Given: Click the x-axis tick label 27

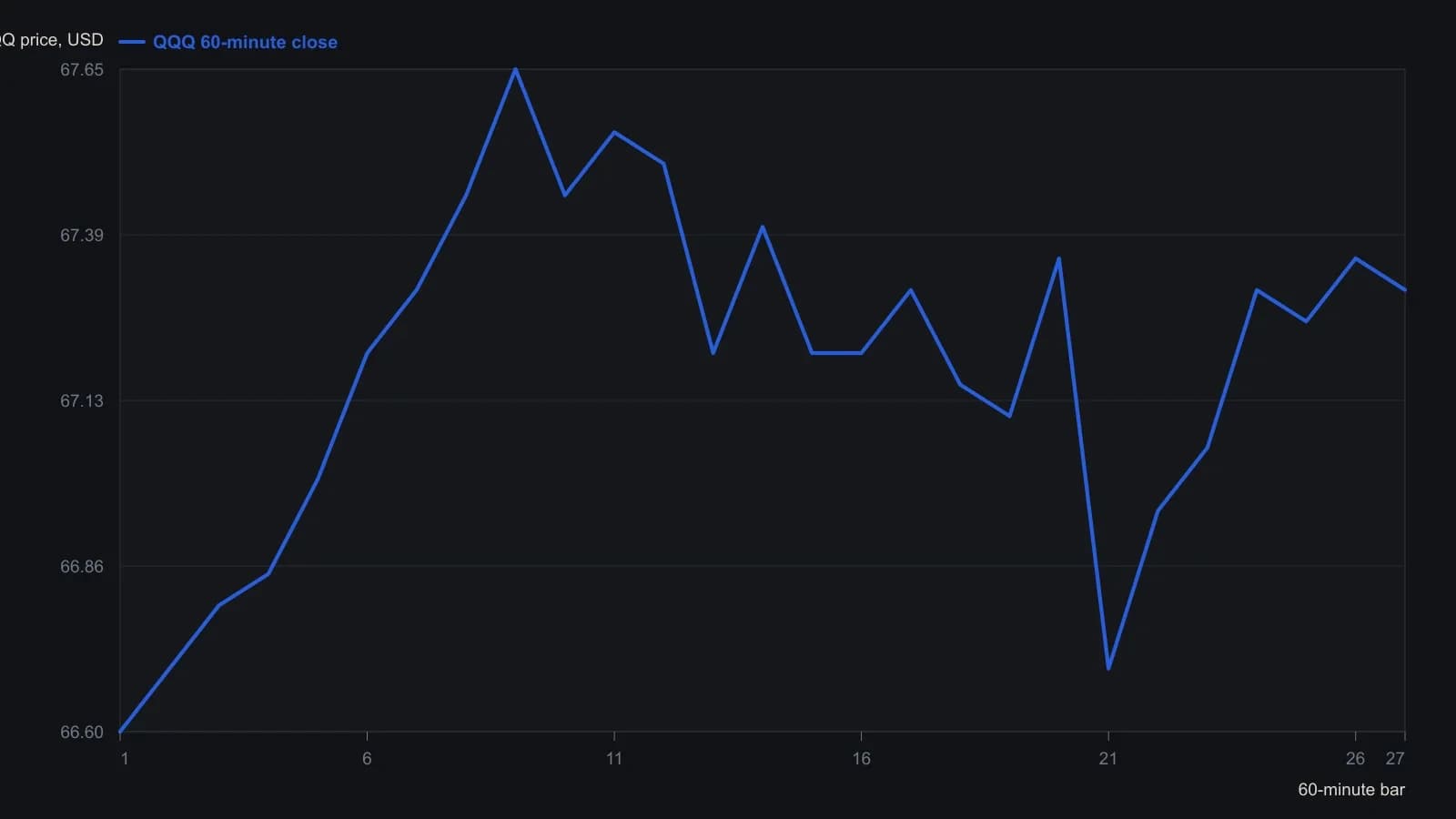Looking at the screenshot, I should pos(1395,759).
